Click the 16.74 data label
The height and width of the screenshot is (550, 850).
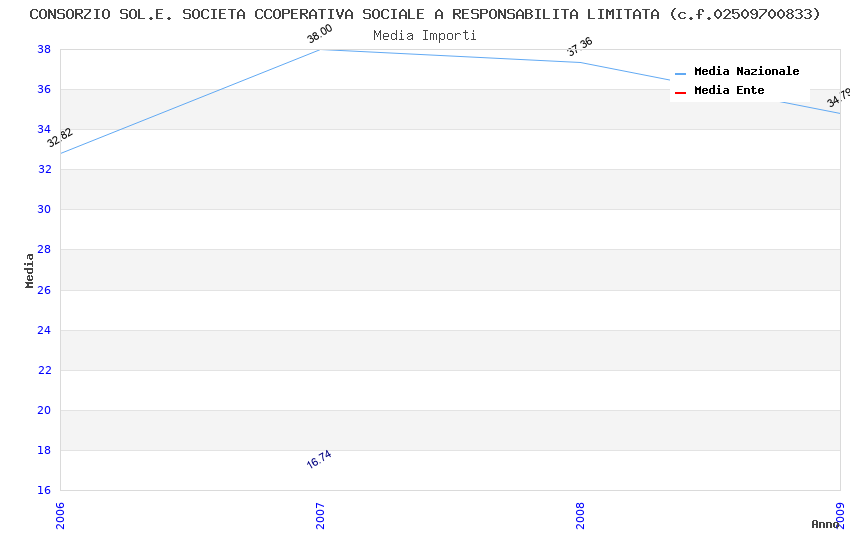click(319, 459)
